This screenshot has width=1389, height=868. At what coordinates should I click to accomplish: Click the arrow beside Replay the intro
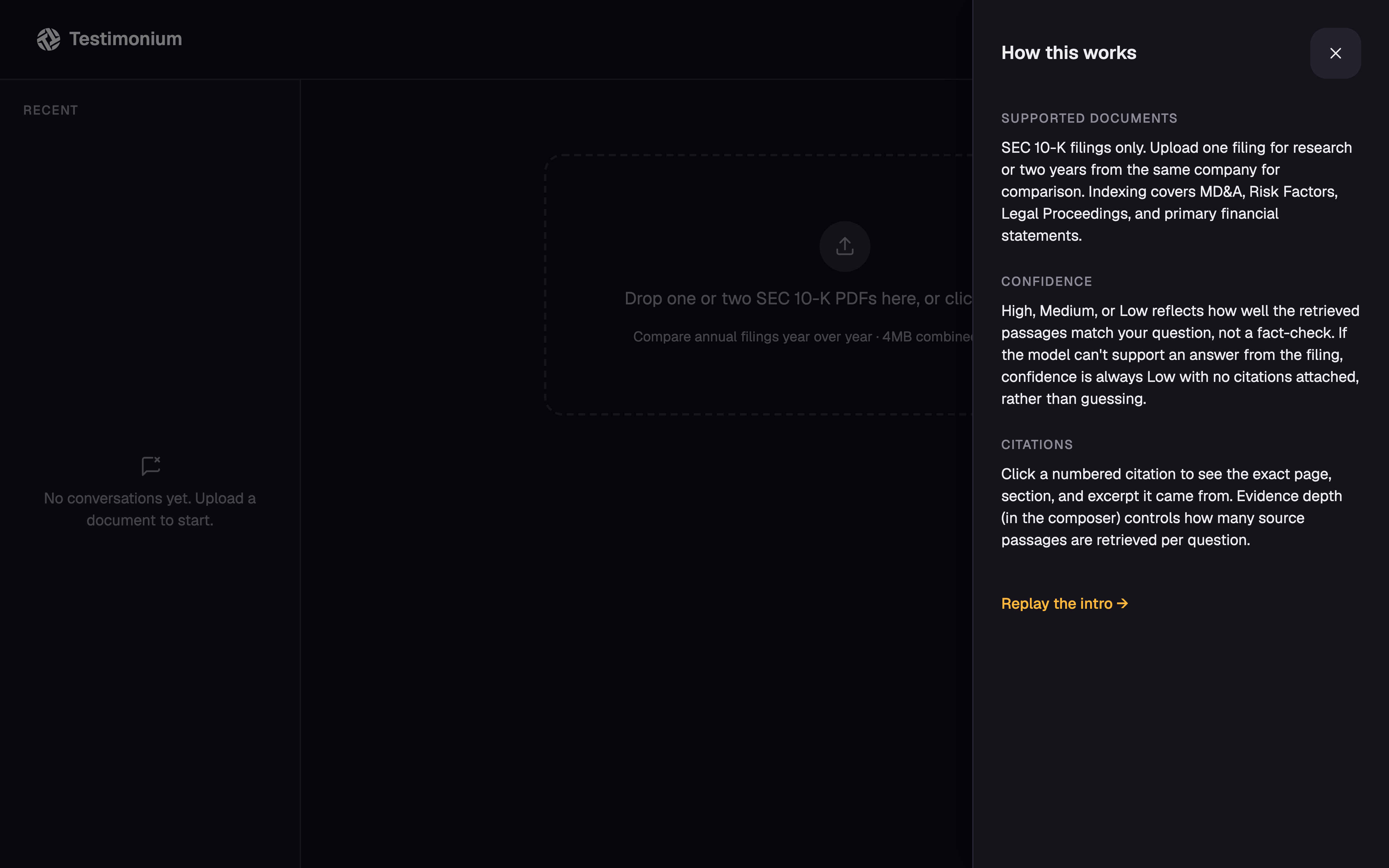coord(1123,603)
